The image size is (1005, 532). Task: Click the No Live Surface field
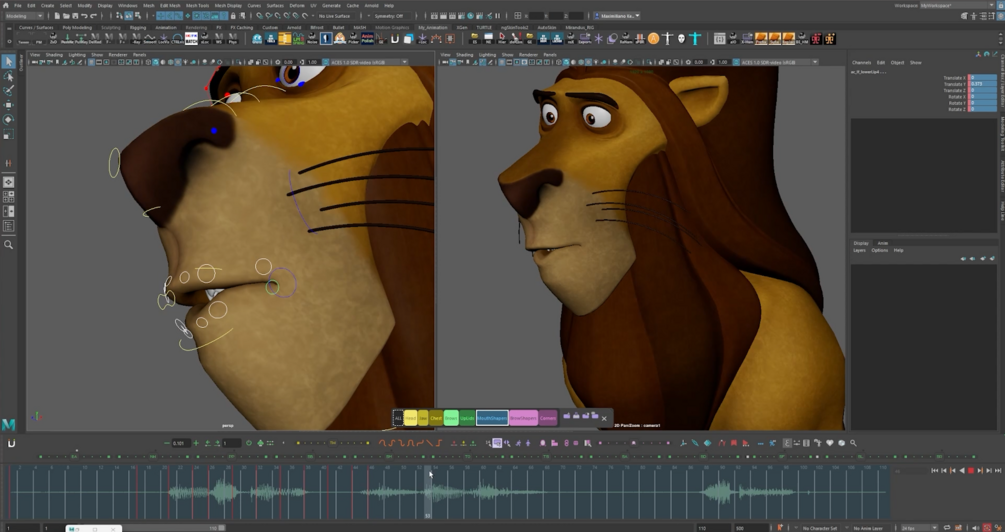(336, 16)
